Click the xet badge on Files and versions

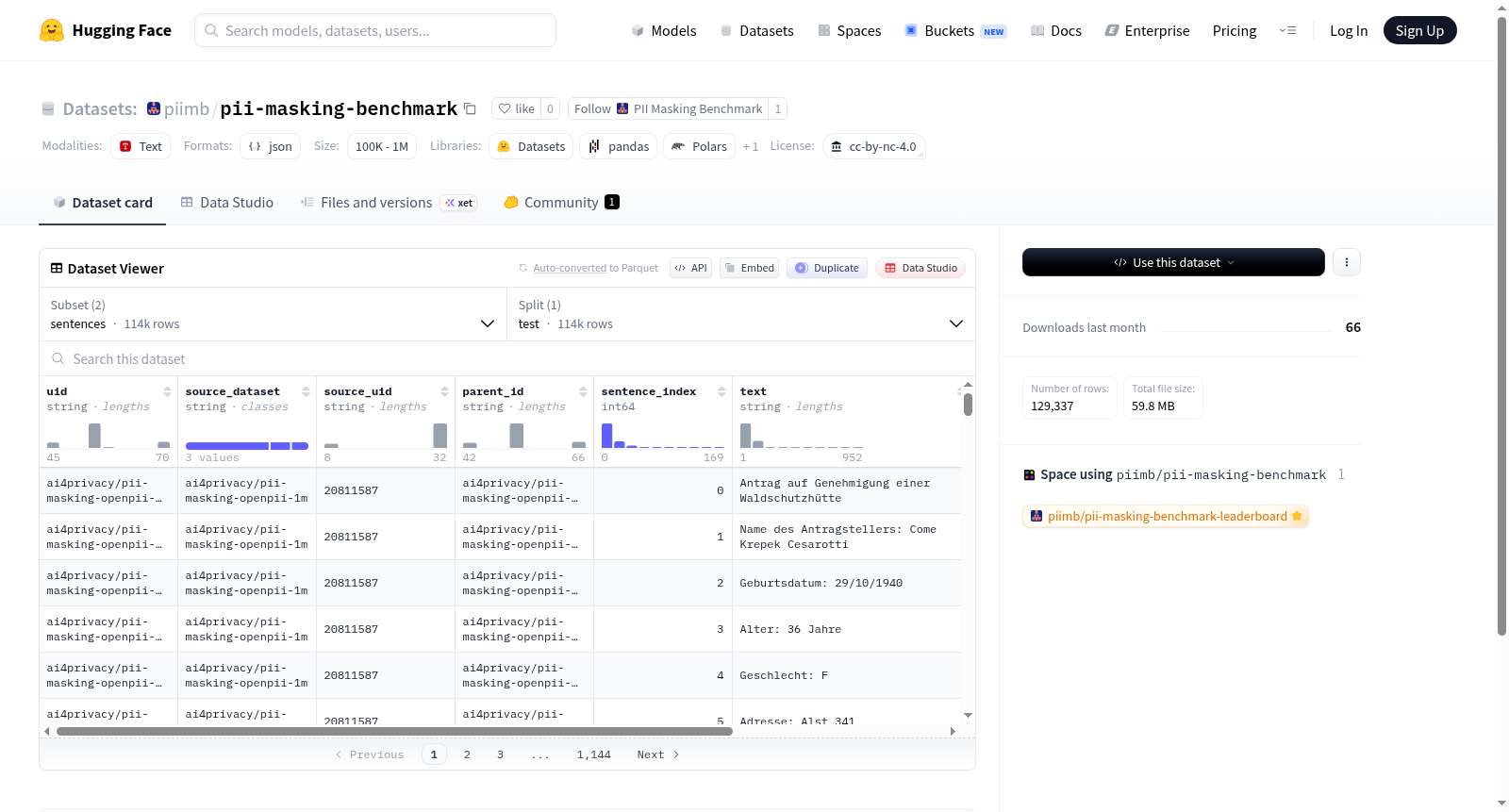coord(459,203)
